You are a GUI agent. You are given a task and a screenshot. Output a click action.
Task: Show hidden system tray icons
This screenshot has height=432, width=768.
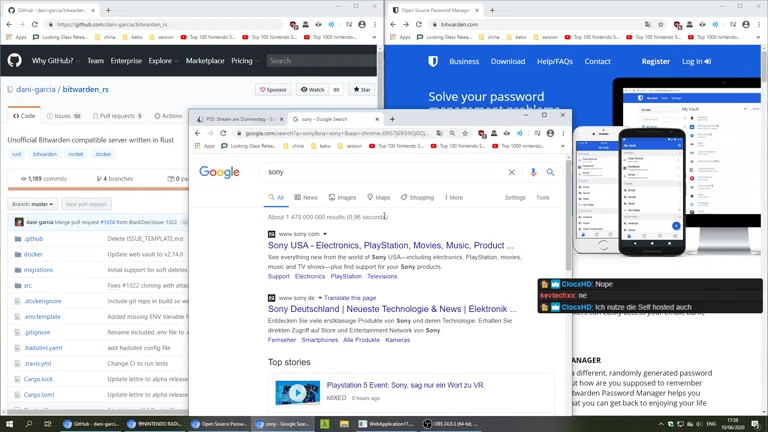(x=660, y=424)
